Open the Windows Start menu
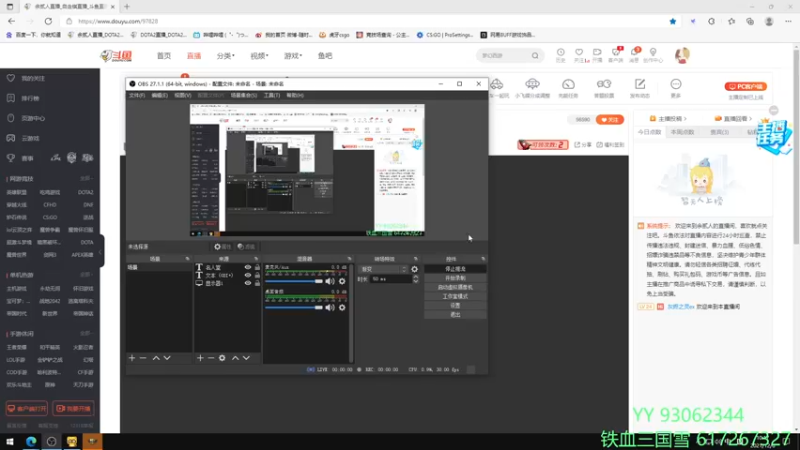 [10, 441]
